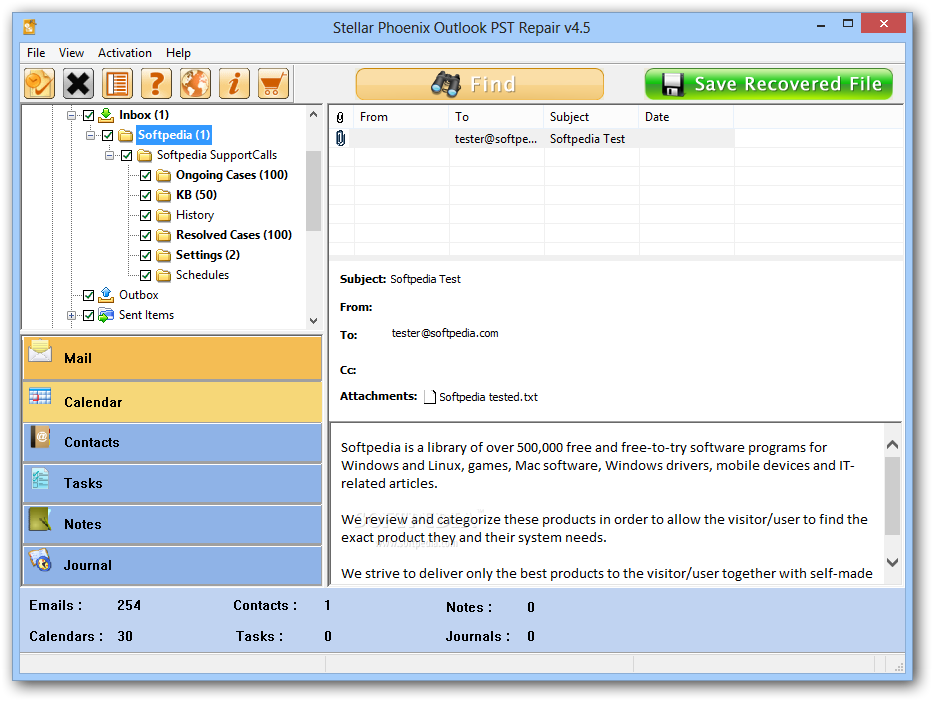933x701 pixels.
Task: Open the Activation menu
Action: pos(125,53)
